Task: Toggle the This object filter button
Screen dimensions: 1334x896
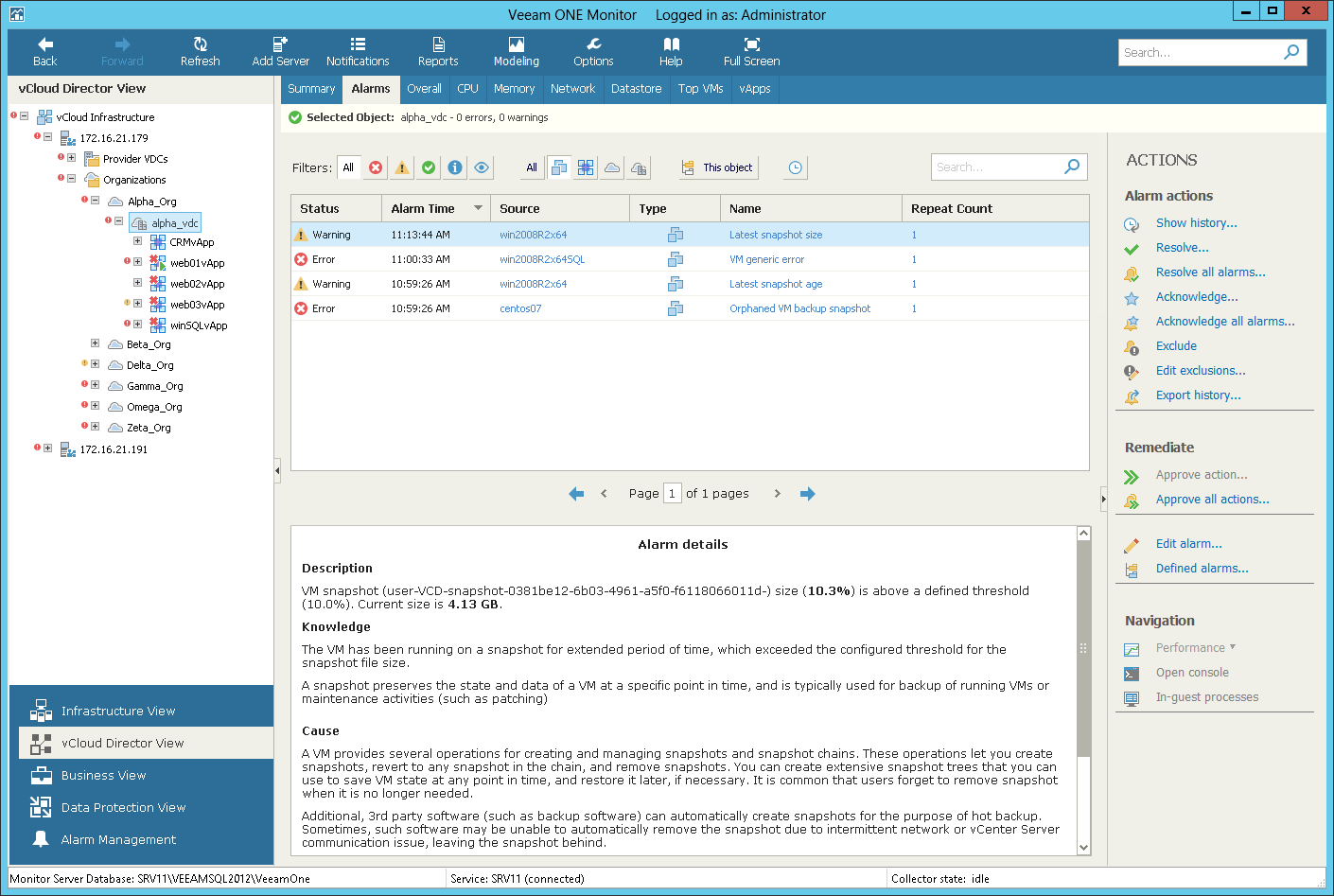Action: pyautogui.click(x=717, y=167)
